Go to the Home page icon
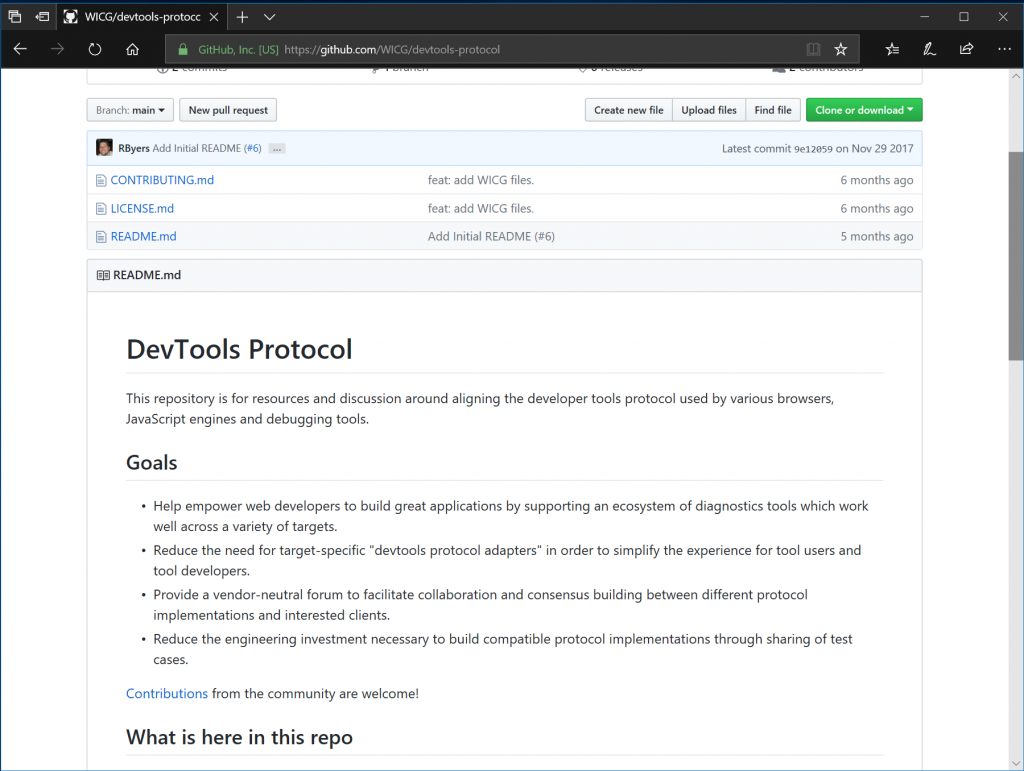 (x=133, y=49)
